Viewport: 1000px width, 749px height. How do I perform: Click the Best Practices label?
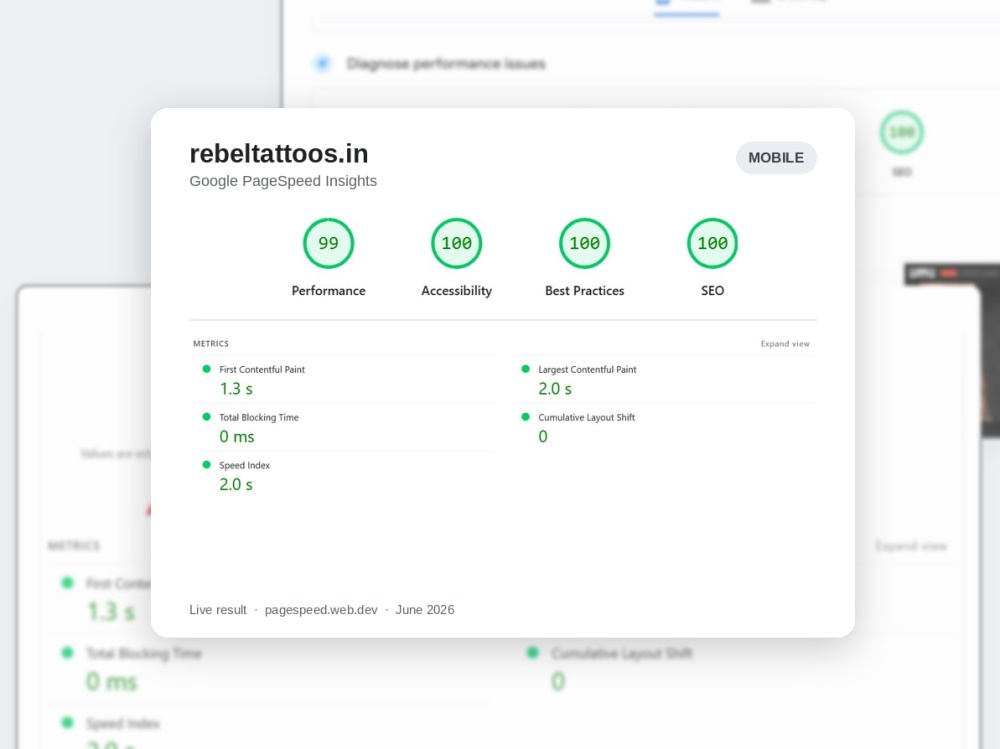[x=585, y=290]
